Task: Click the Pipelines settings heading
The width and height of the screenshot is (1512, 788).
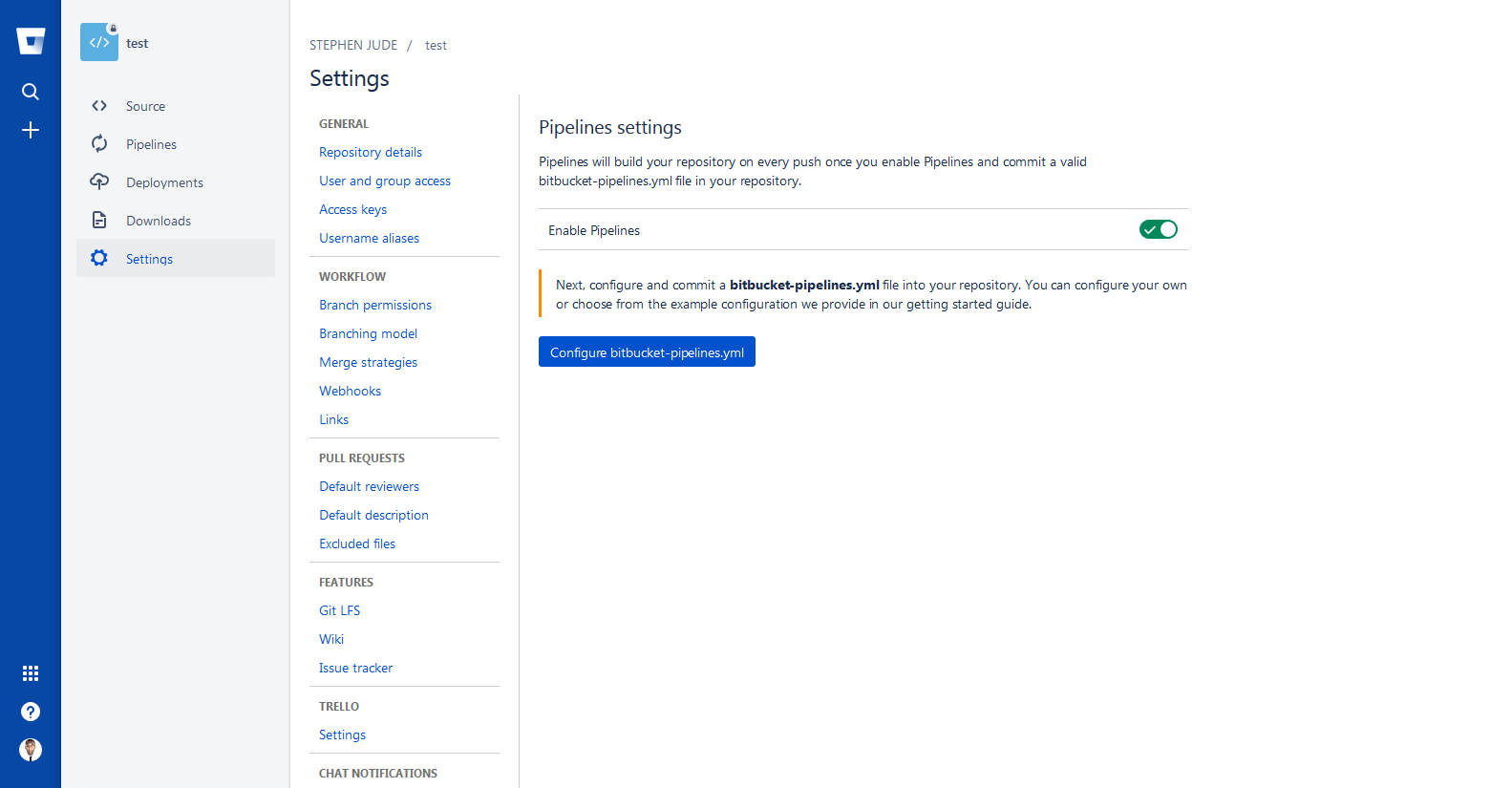Action: click(610, 127)
